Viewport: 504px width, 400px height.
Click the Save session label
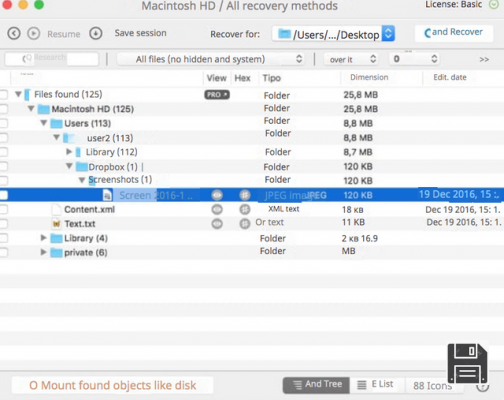pyautogui.click(x=140, y=33)
